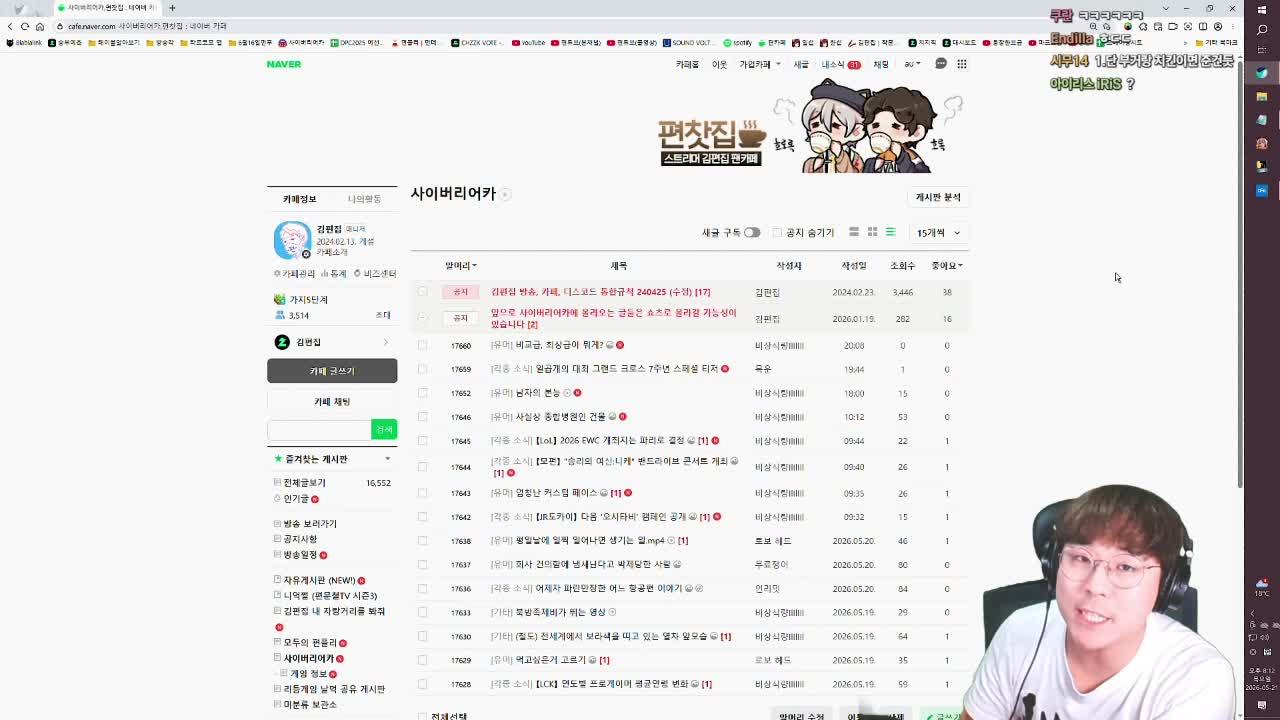Viewport: 1280px width, 720px height.
Task: Open 인기글 board in sidebar
Action: [x=296, y=498]
